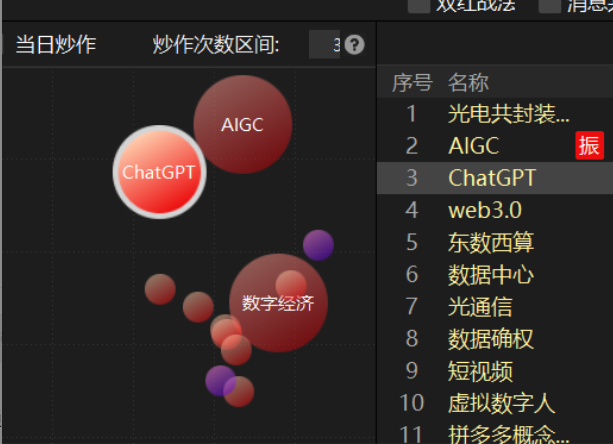Toggle the 消息 checkbox
Screen dimensions: 613x444
pyautogui.click(x=550, y=5)
